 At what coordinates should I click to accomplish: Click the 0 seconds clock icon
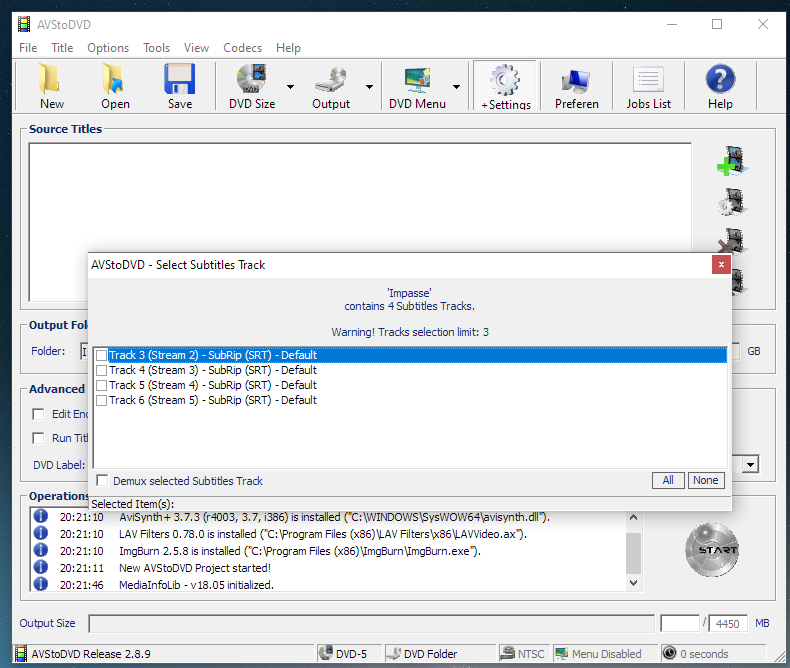click(669, 653)
